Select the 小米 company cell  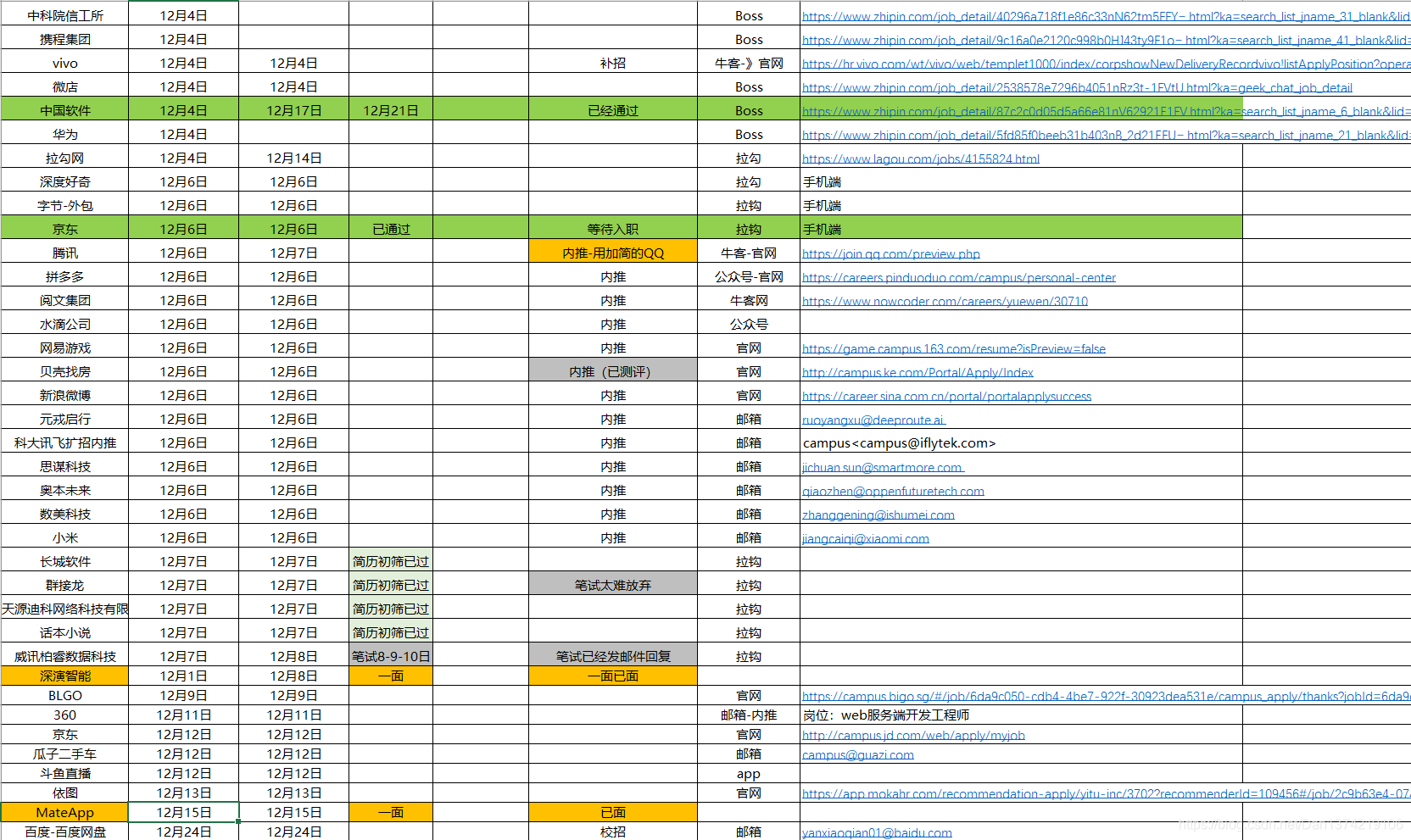64,537
